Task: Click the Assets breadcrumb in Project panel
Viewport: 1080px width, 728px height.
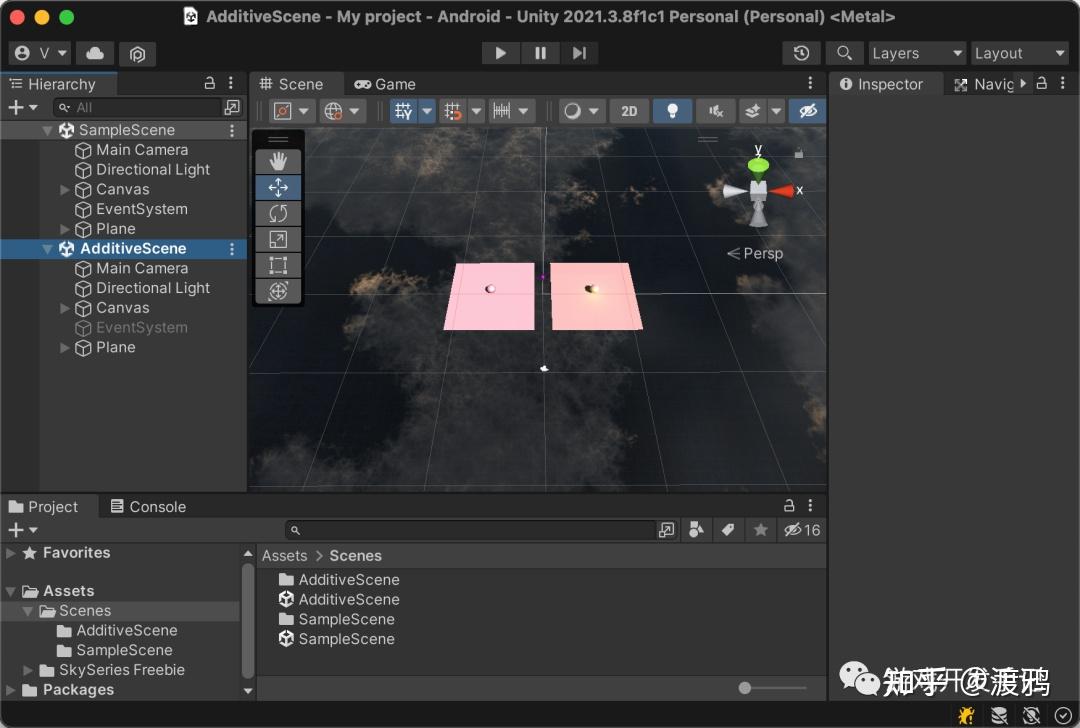Action: pos(284,555)
